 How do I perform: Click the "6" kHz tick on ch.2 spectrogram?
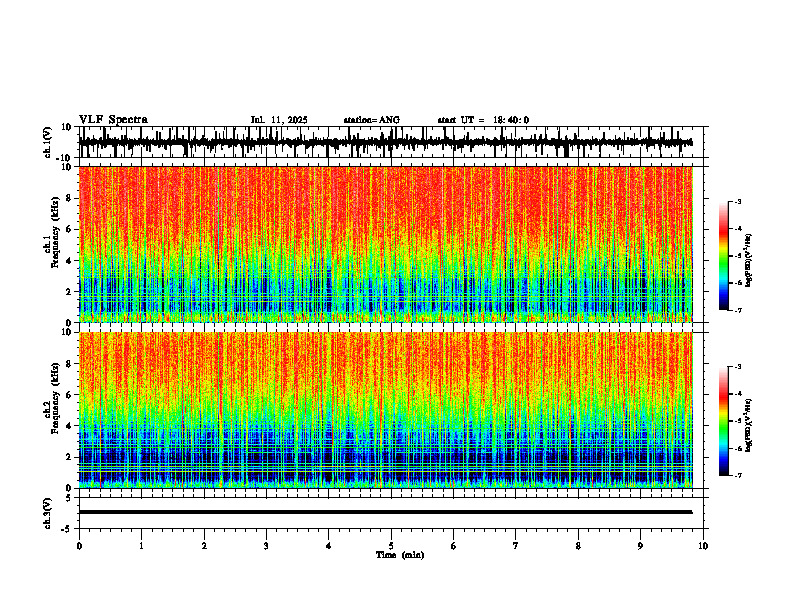70,395
